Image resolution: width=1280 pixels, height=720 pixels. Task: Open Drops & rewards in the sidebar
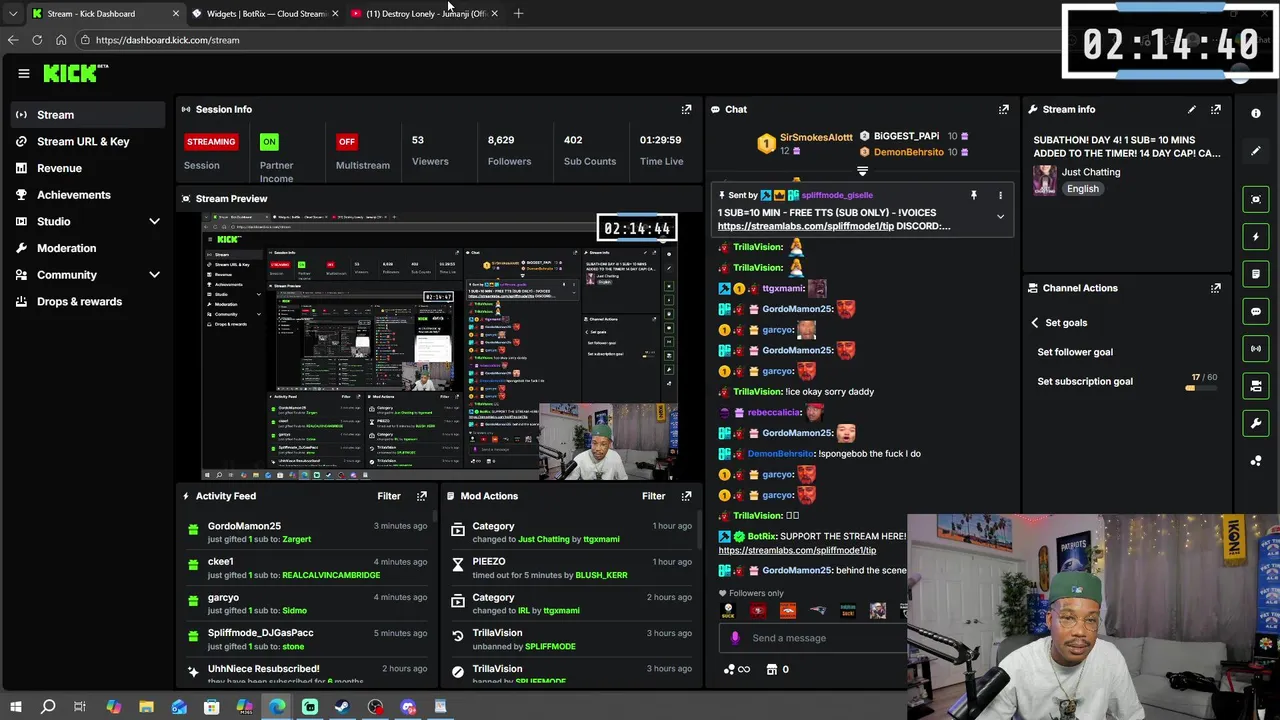(x=89, y=302)
